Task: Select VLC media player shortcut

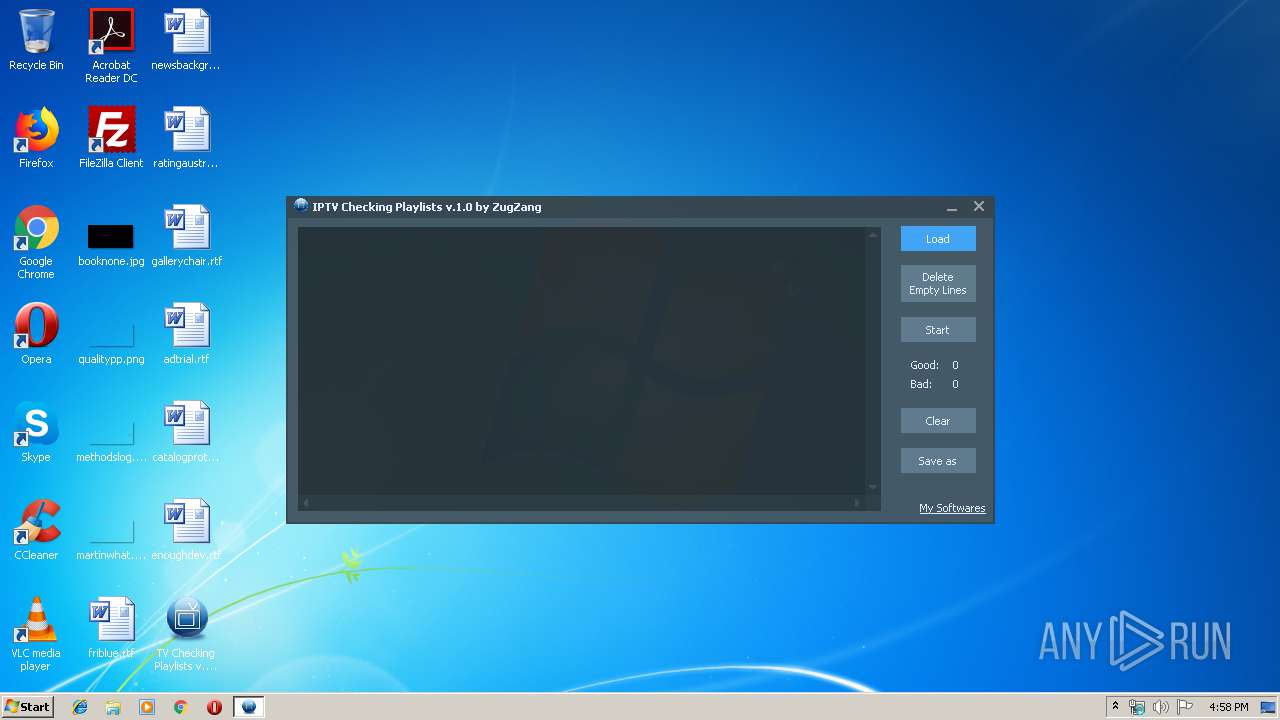Action: coord(36,634)
